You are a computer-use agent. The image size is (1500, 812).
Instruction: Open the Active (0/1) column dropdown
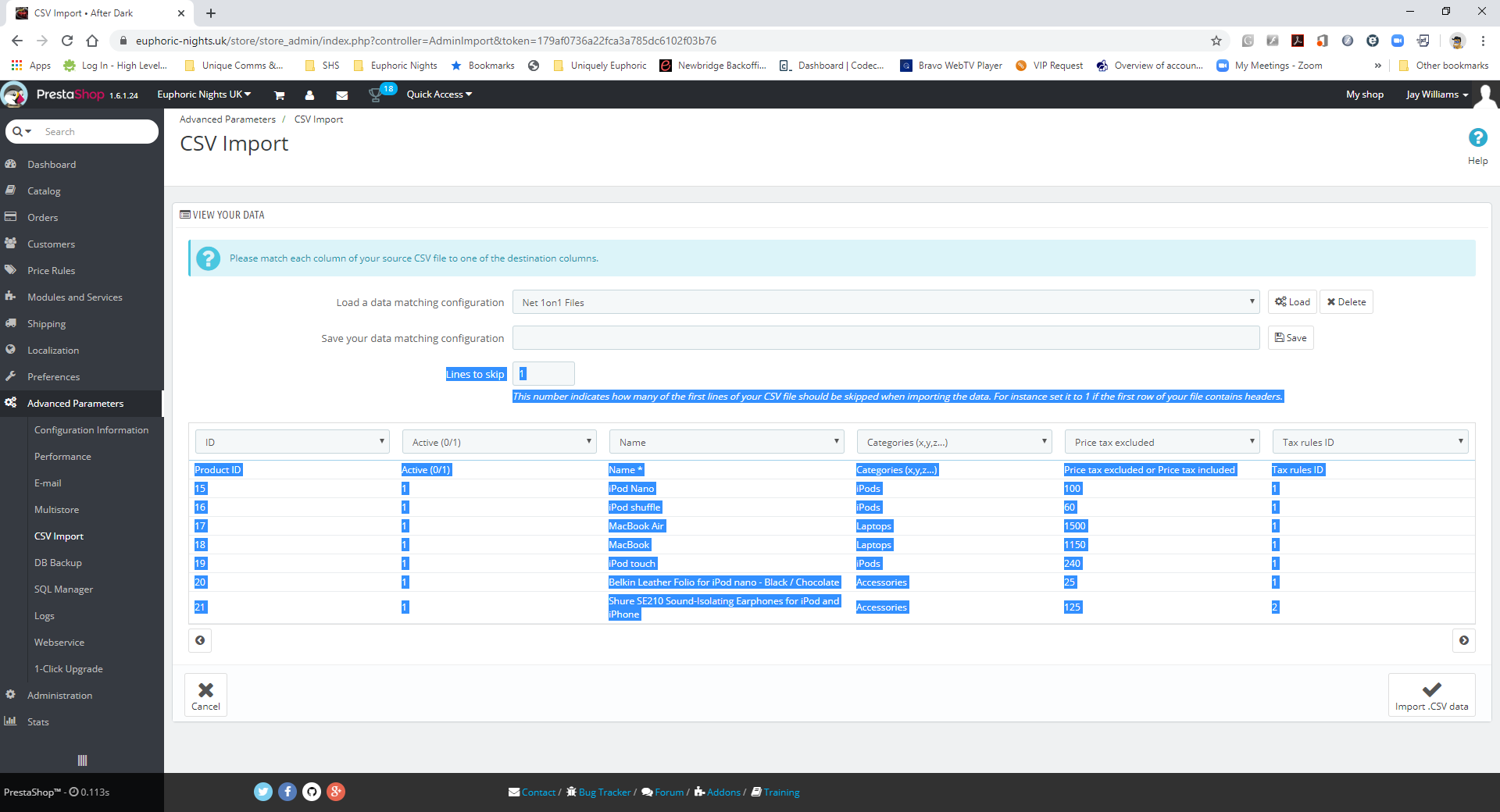[499, 442]
